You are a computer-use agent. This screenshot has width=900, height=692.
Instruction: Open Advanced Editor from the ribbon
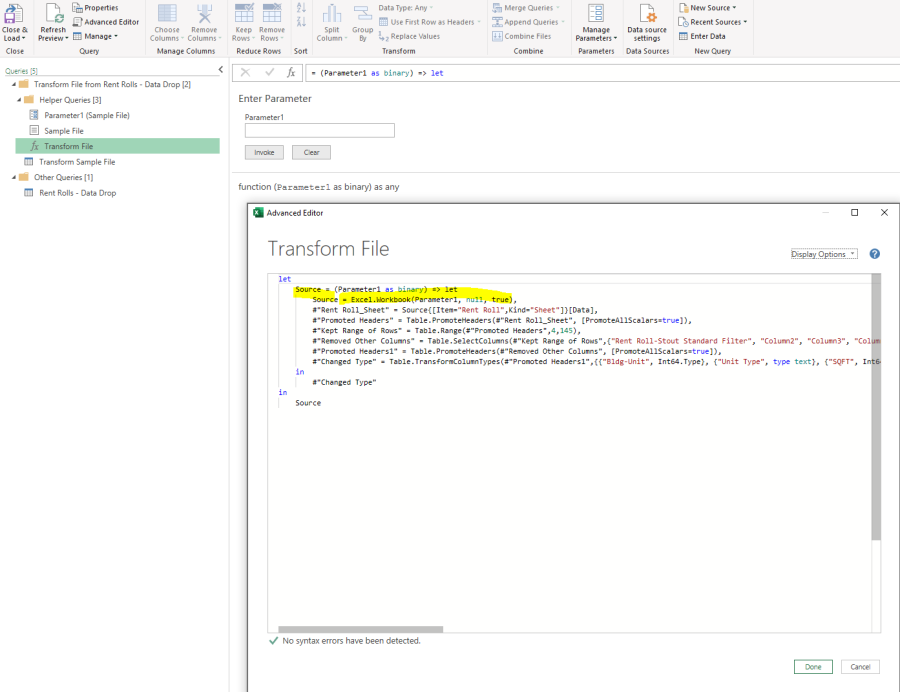coord(106,22)
